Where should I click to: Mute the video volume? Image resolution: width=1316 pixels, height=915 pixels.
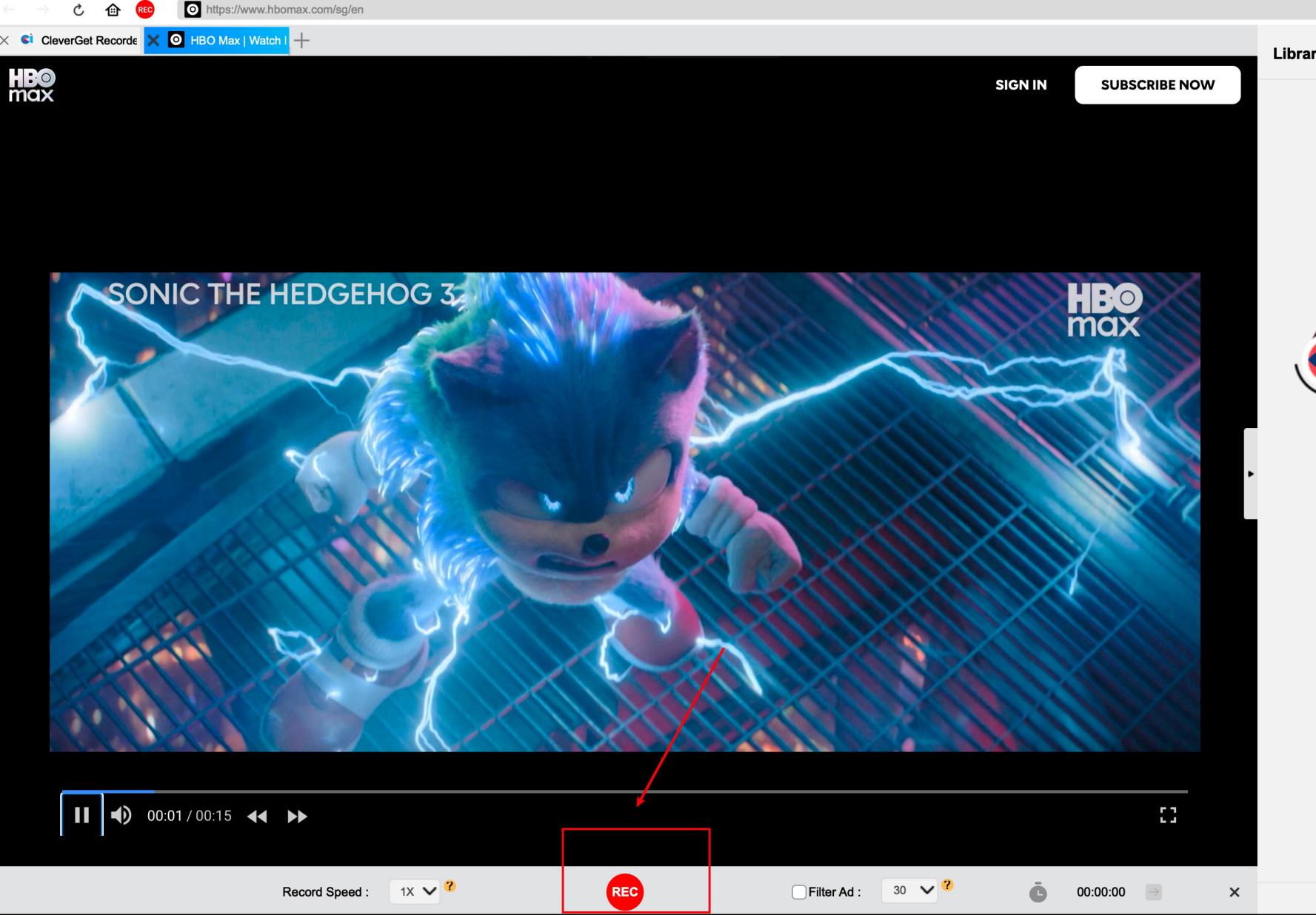[121, 815]
